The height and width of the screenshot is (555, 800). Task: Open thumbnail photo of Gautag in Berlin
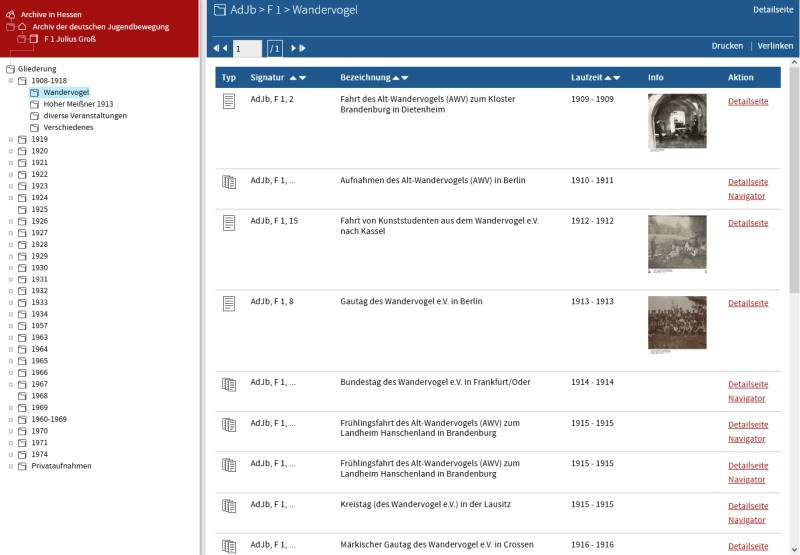point(677,324)
